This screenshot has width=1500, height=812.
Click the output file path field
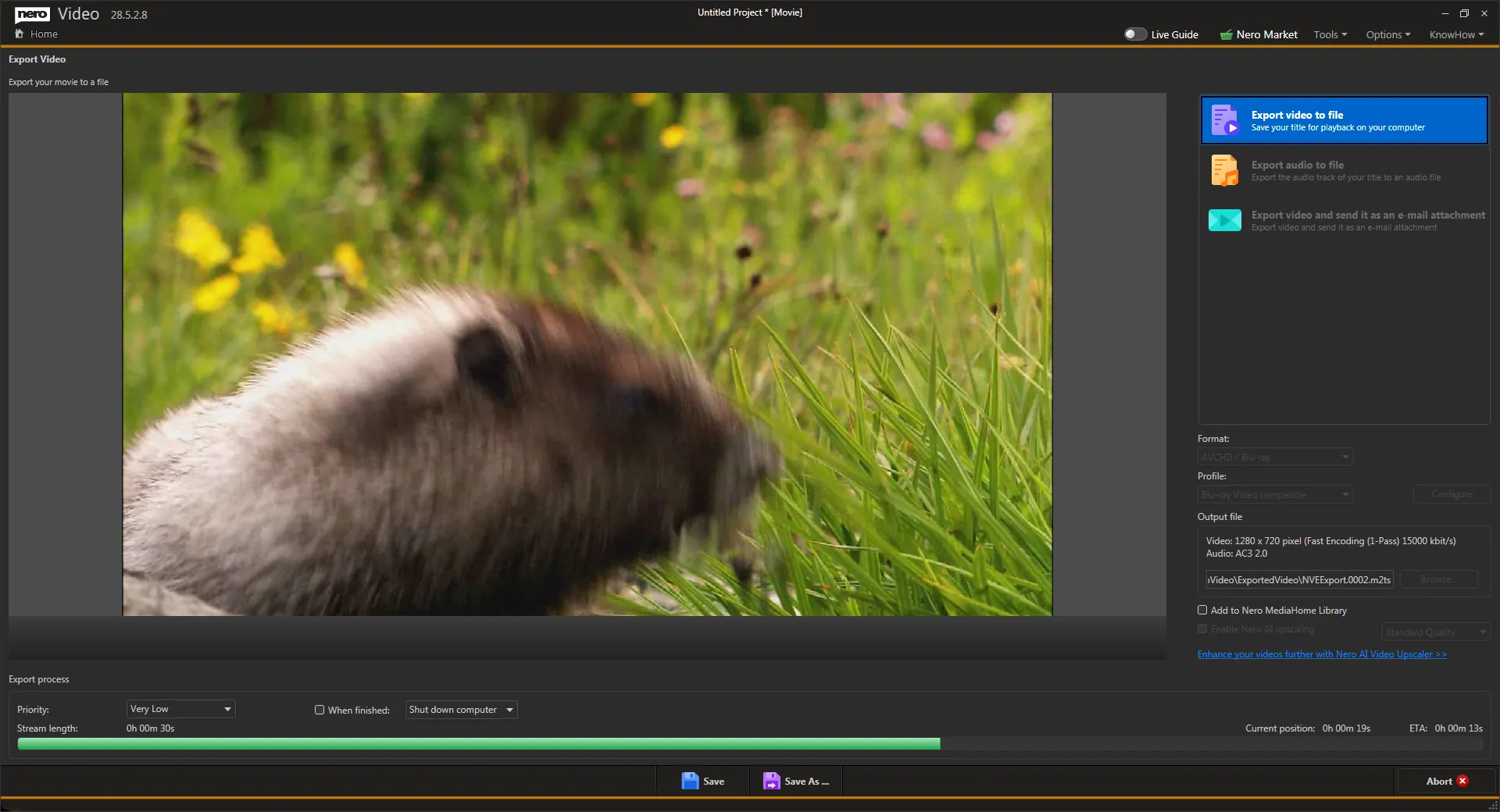(1298, 579)
